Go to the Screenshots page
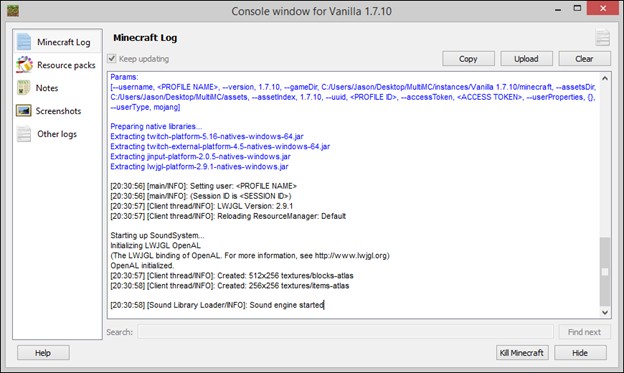 [x=58, y=111]
